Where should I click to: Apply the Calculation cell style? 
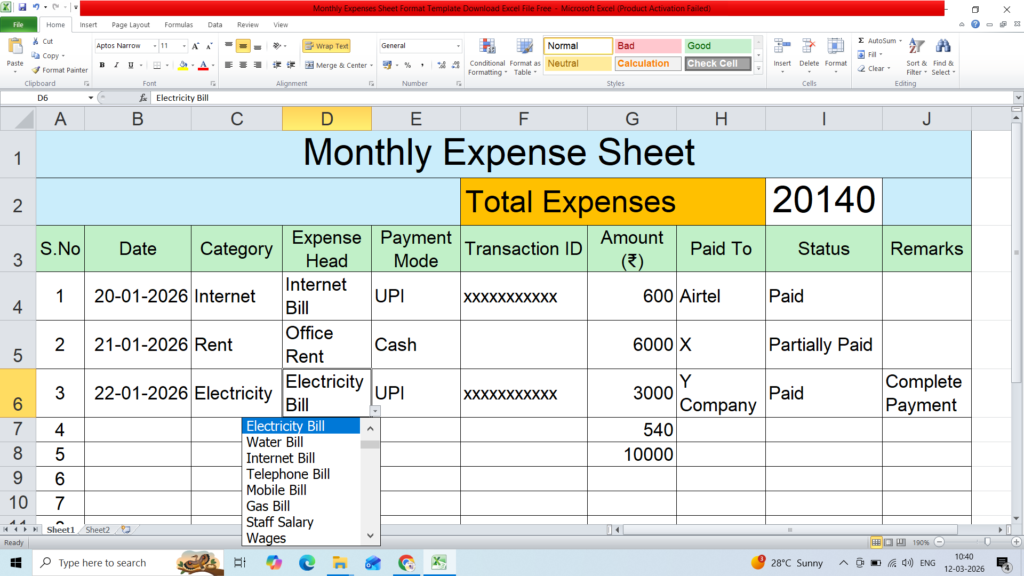tap(648, 63)
